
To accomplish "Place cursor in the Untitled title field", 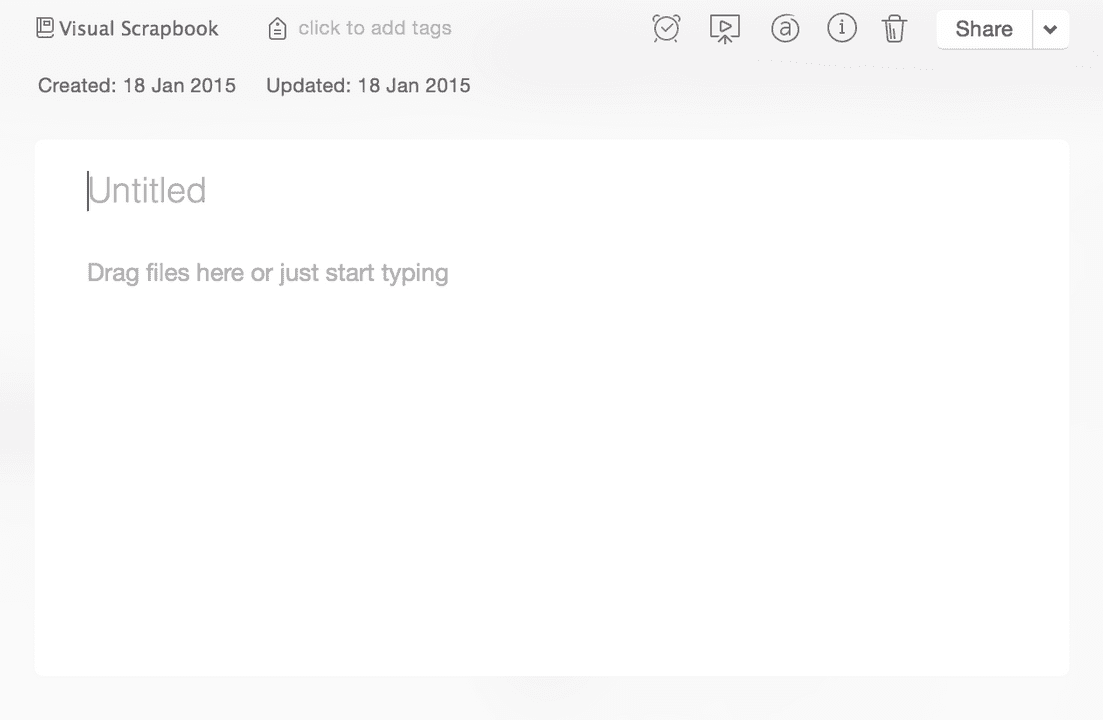I will pyautogui.click(x=147, y=190).
